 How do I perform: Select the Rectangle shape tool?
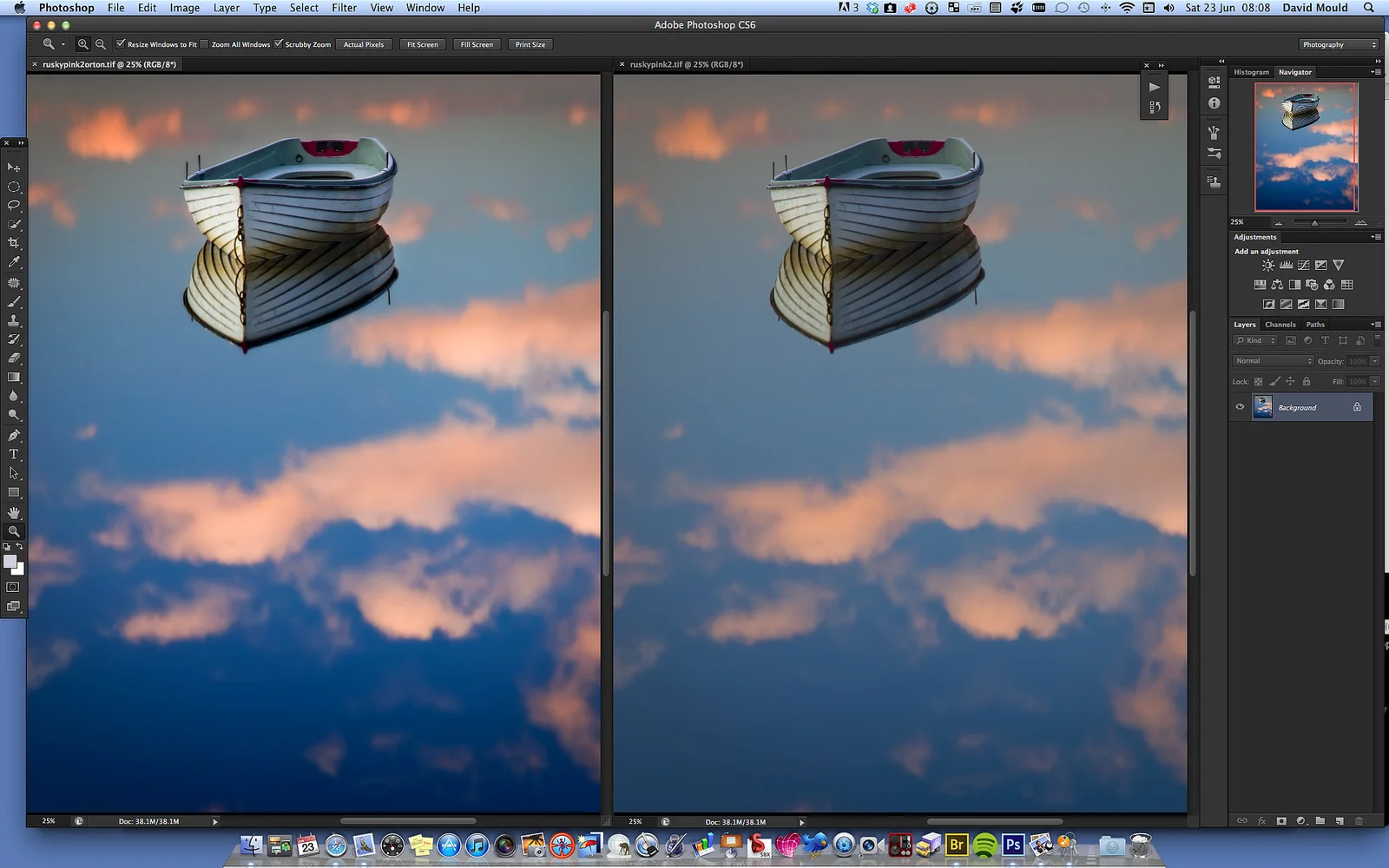[14, 492]
